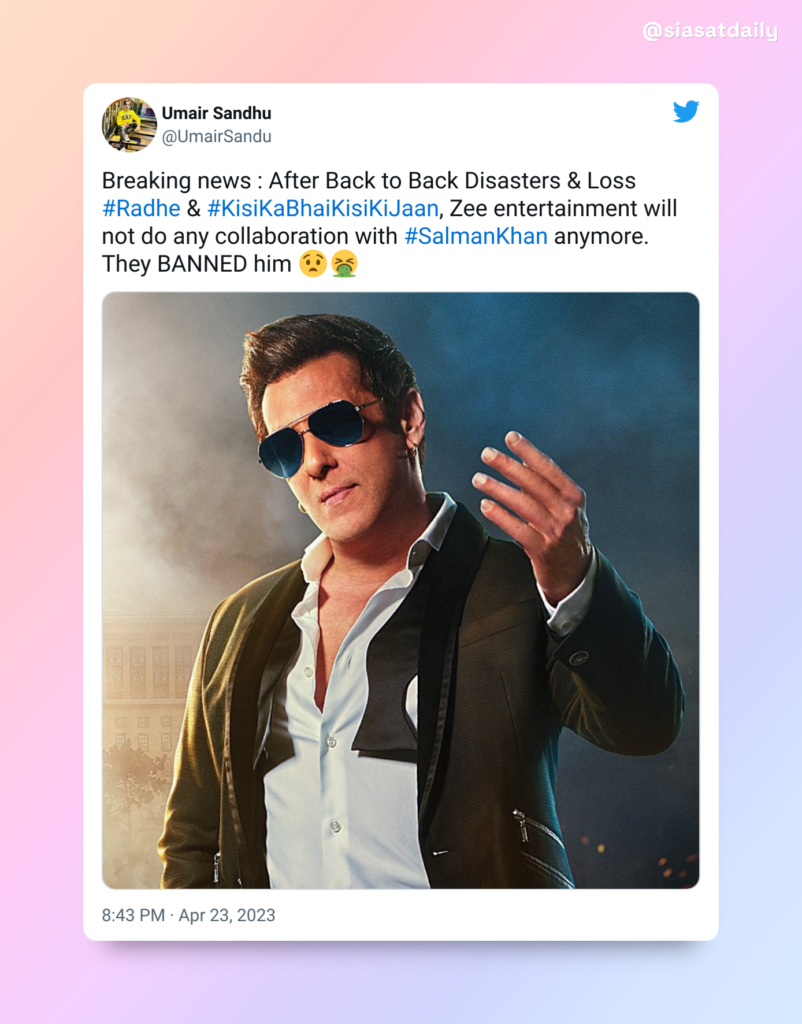The image size is (802, 1024).
Task: Click the white shirt in the photo
Action: (340, 718)
